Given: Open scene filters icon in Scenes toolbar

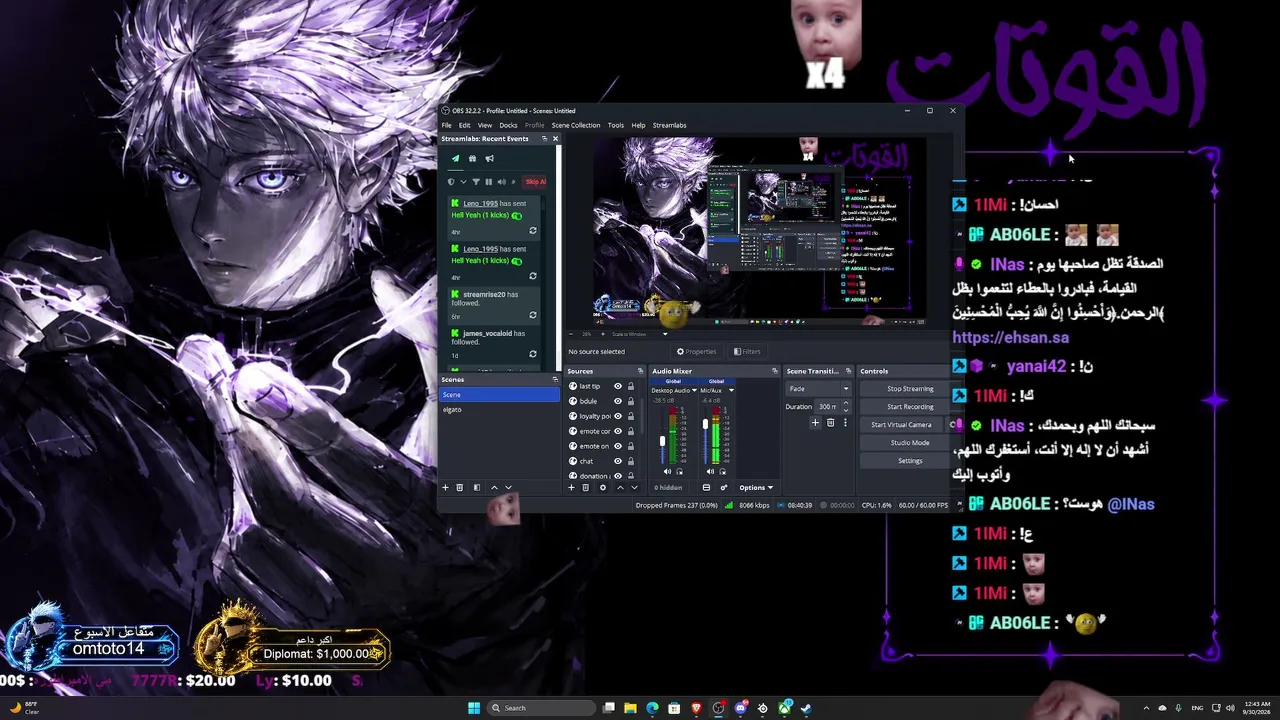Looking at the screenshot, I should point(476,487).
